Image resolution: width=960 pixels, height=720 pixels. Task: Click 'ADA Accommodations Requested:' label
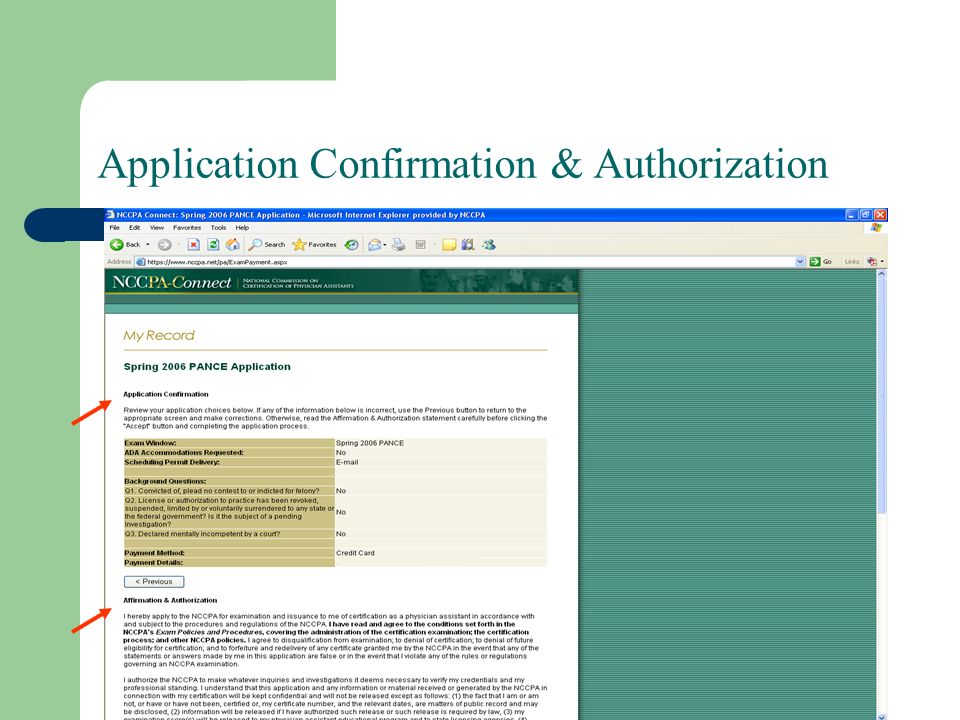[x=184, y=453]
